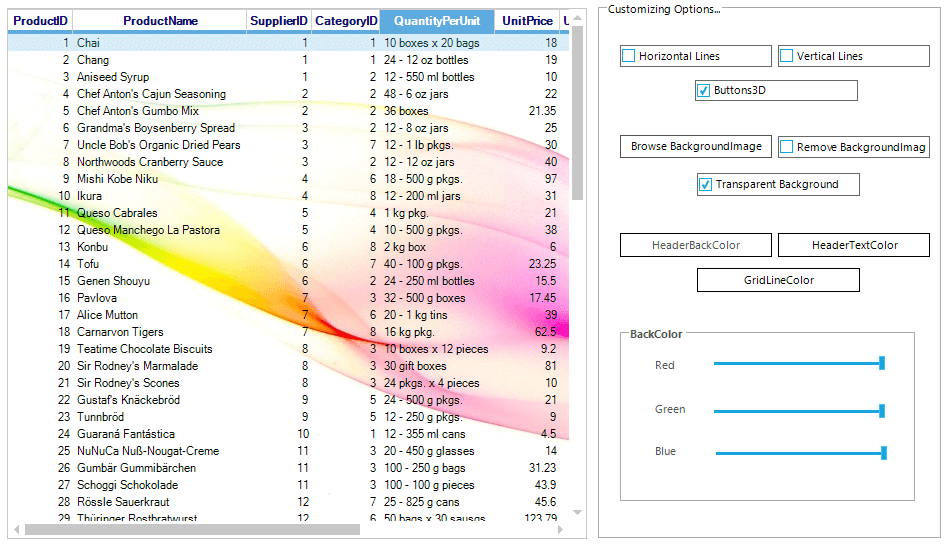Select the UnitPrice column header
The width and height of the screenshot is (946, 547).
(x=527, y=21)
